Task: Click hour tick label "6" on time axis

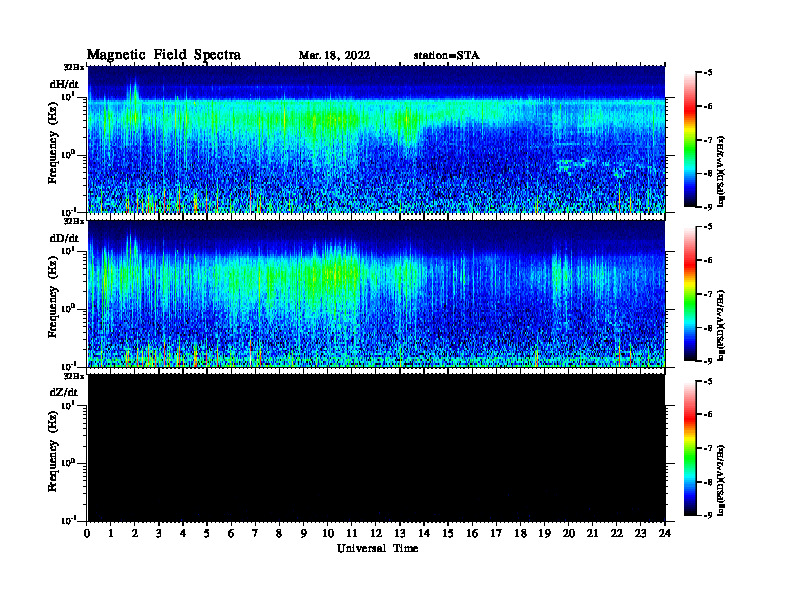Action: coord(231,534)
